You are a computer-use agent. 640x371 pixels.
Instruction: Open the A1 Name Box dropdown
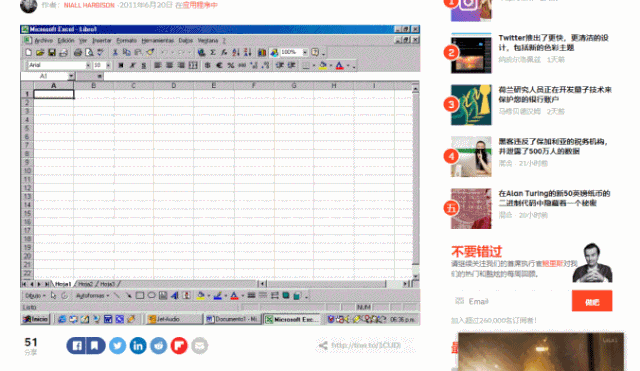click(x=71, y=76)
